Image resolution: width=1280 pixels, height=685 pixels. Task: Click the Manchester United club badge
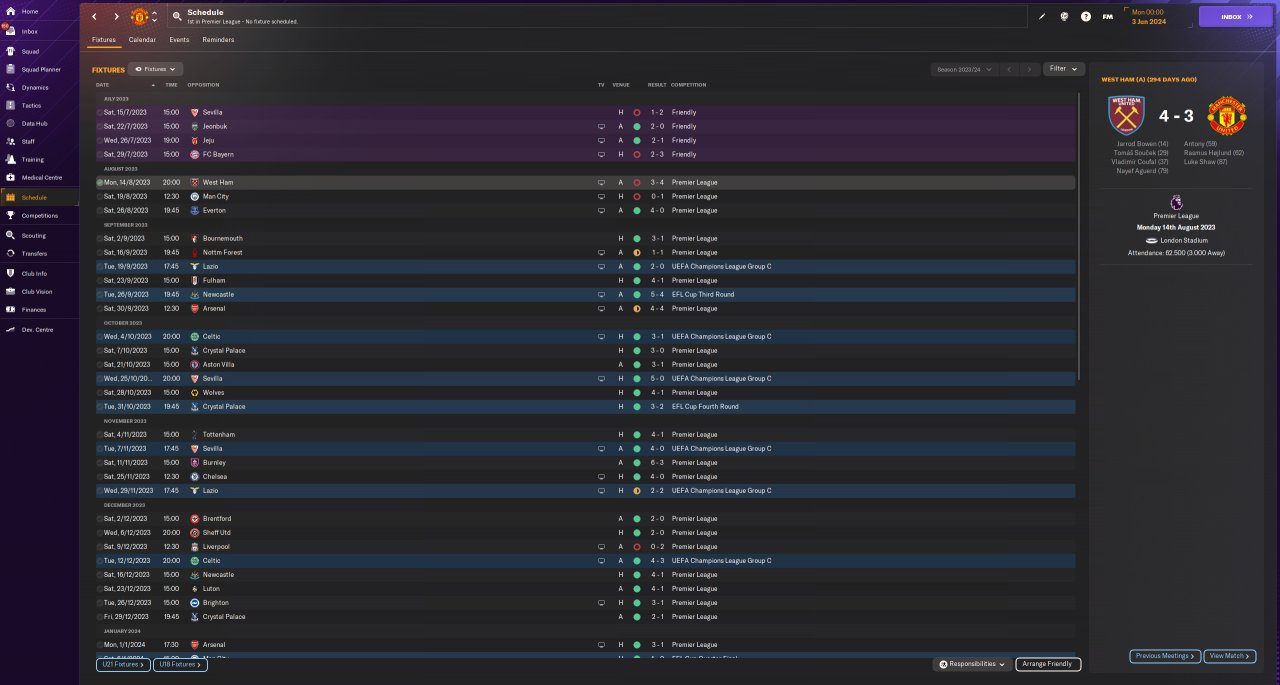click(x=140, y=17)
